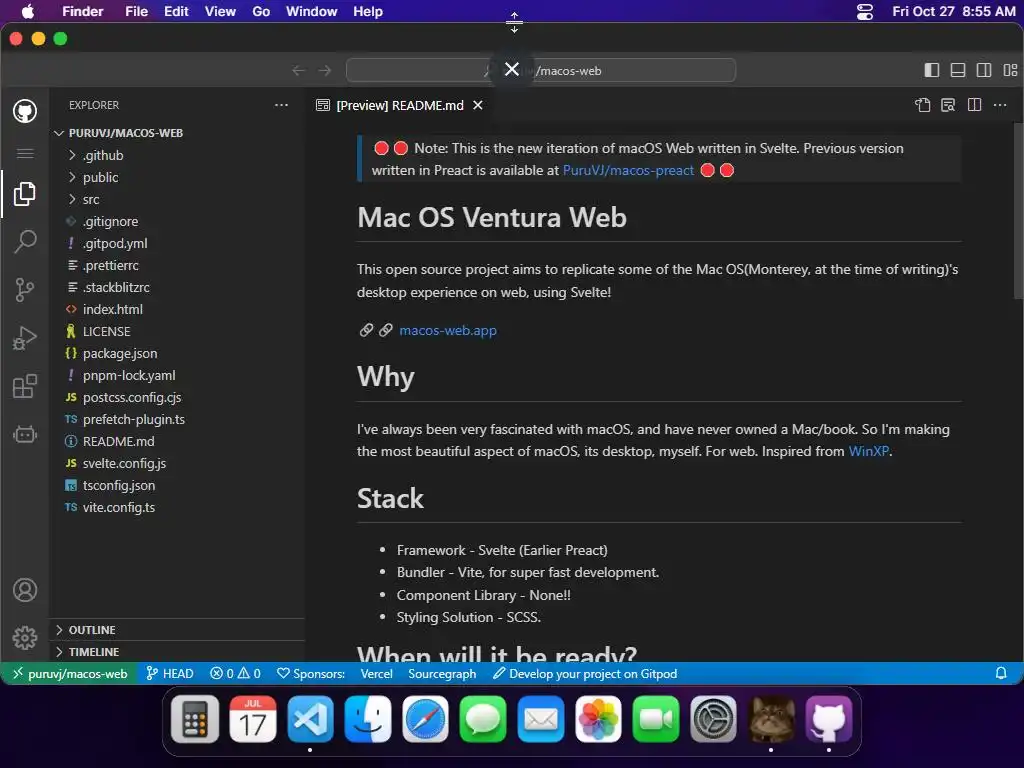
Task: Click the preview vertical scrollbar
Action: coord(1018,211)
